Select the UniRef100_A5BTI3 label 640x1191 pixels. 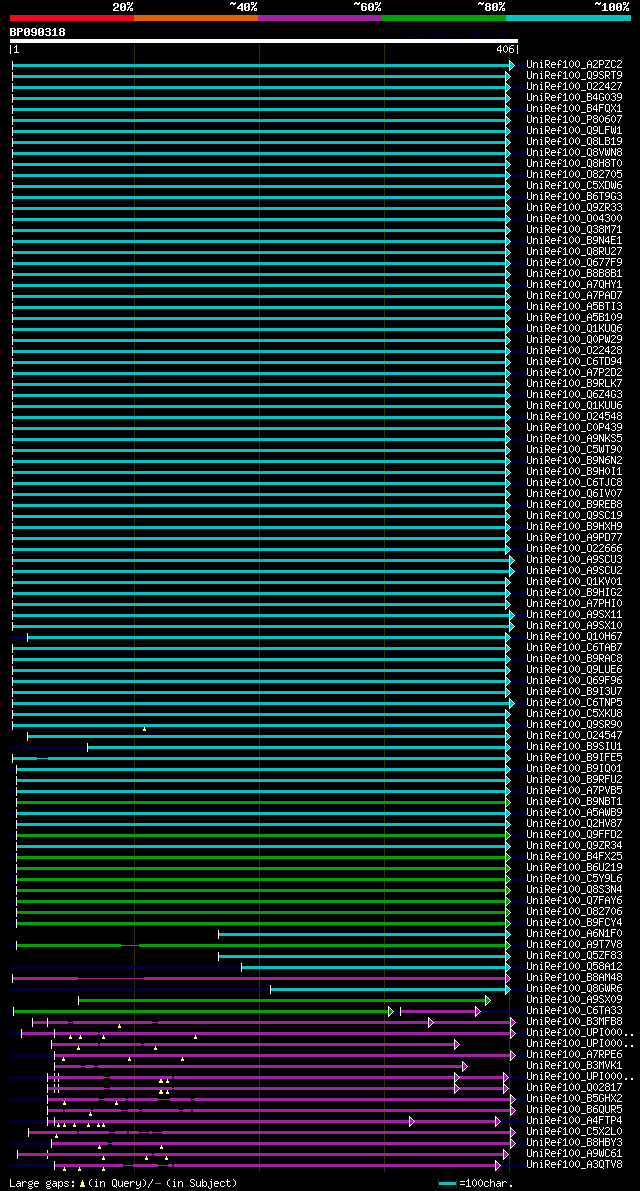pyautogui.click(x=574, y=307)
